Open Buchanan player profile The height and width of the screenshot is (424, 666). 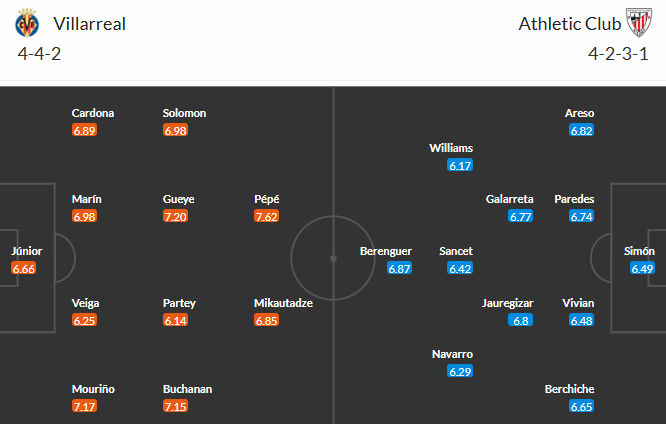point(187,389)
